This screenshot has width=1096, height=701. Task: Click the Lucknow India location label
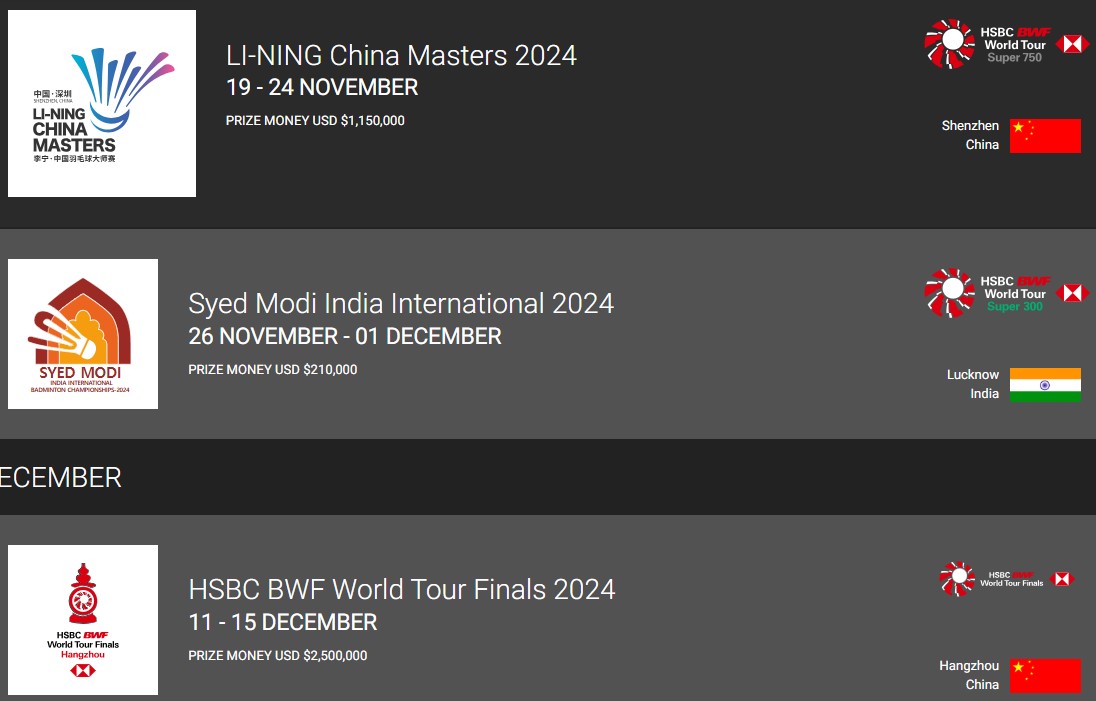coord(975,384)
